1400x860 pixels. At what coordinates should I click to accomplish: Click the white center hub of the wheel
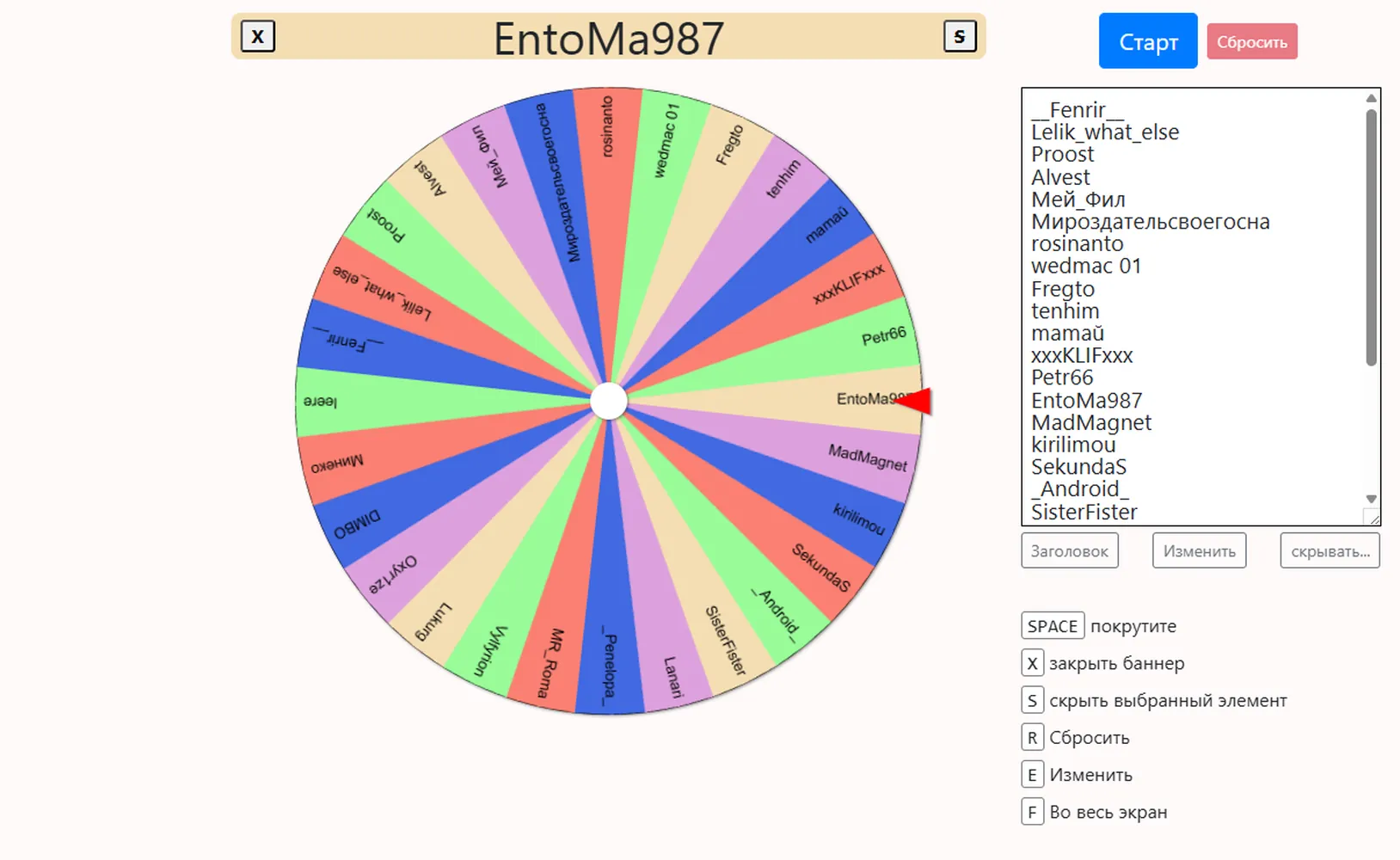(609, 401)
